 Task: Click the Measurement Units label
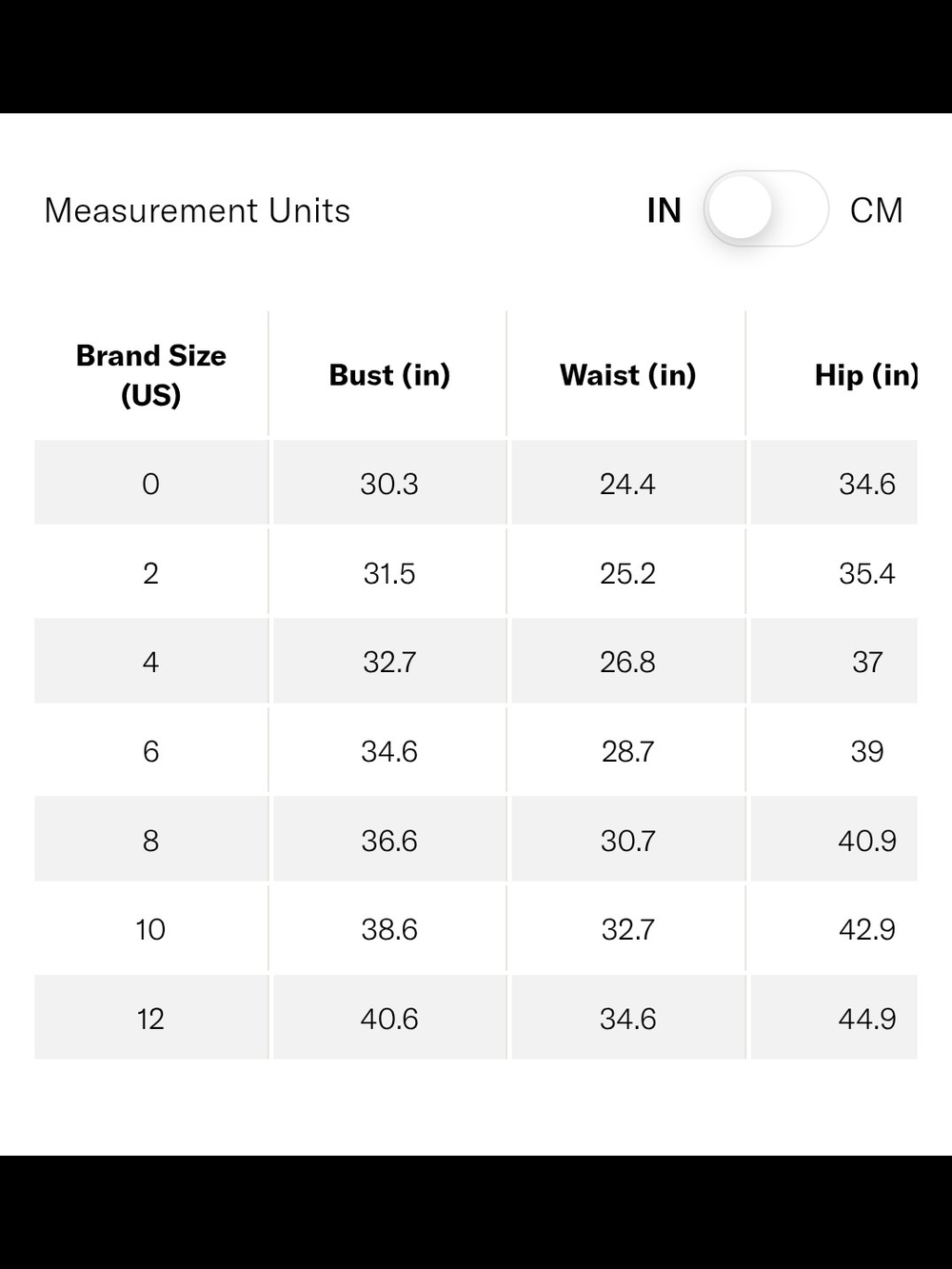(x=197, y=210)
